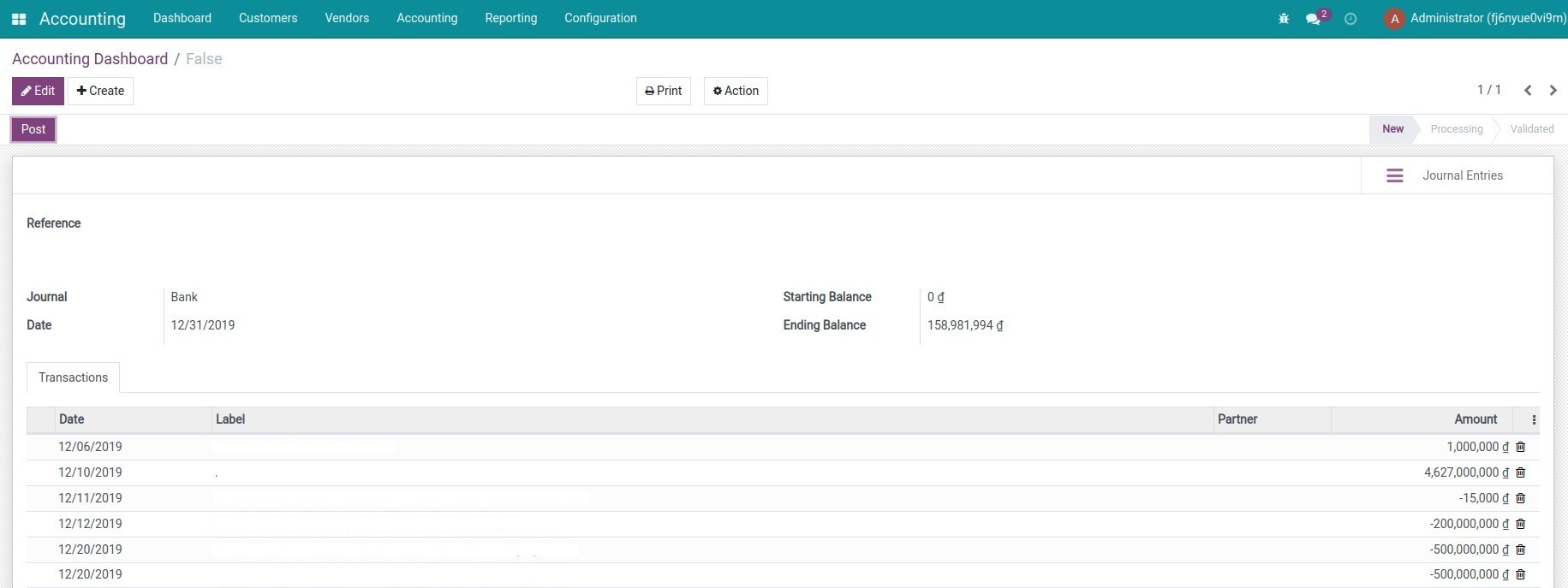The height and width of the screenshot is (588, 1568).
Task: Select the Transactions tab
Action: pos(73,377)
